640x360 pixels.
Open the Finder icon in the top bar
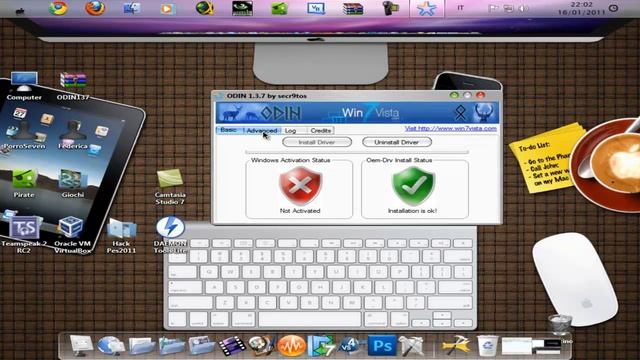click(131, 8)
